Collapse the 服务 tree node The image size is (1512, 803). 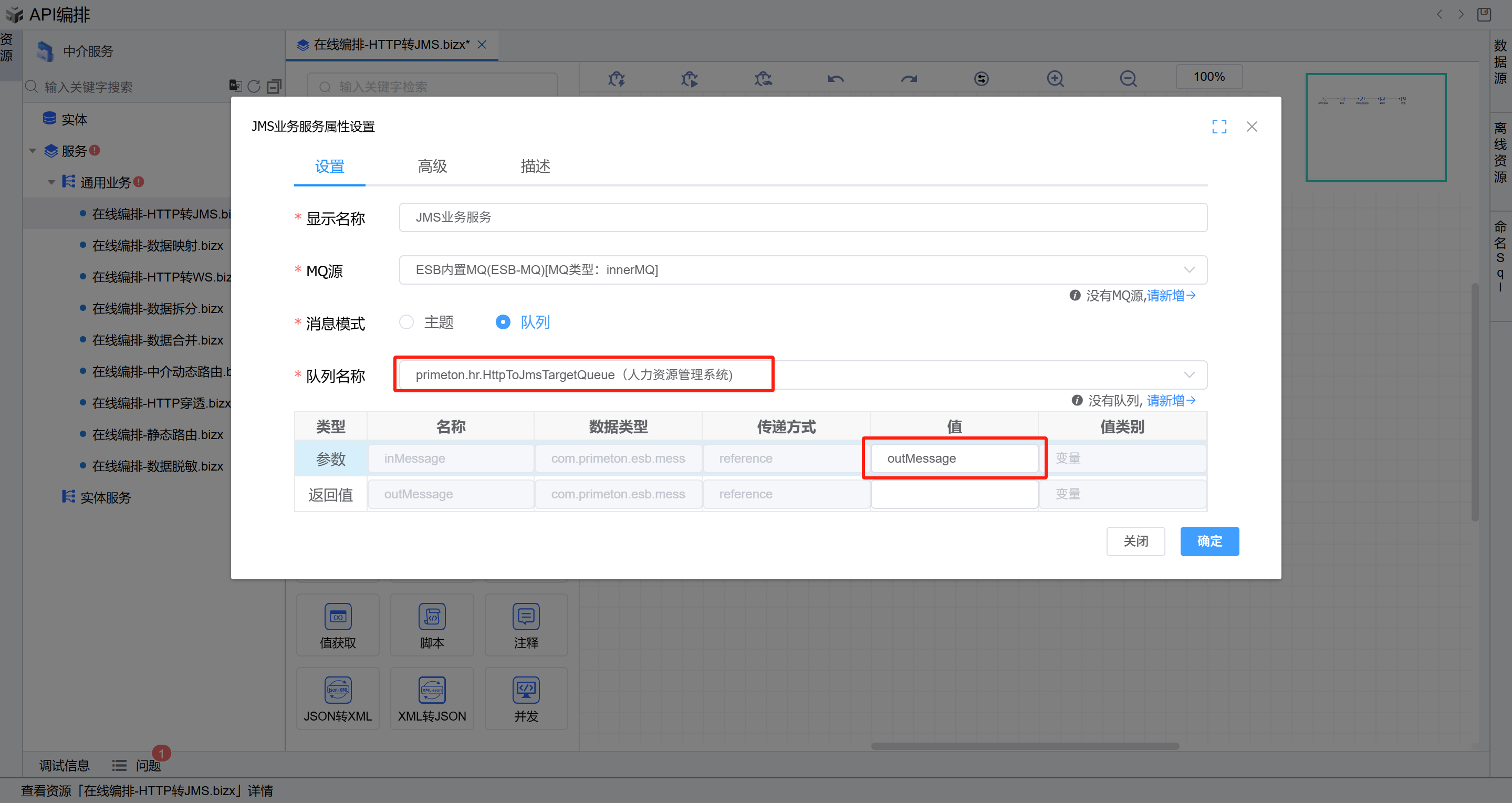[x=33, y=151]
